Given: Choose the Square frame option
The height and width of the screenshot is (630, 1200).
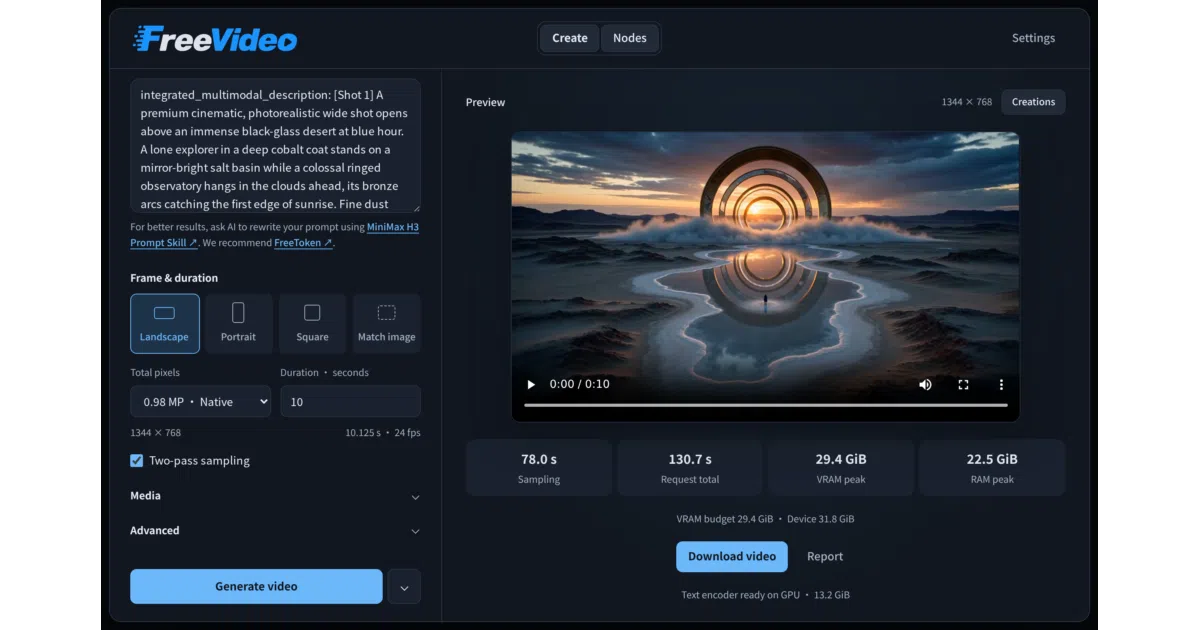Looking at the screenshot, I should [312, 323].
